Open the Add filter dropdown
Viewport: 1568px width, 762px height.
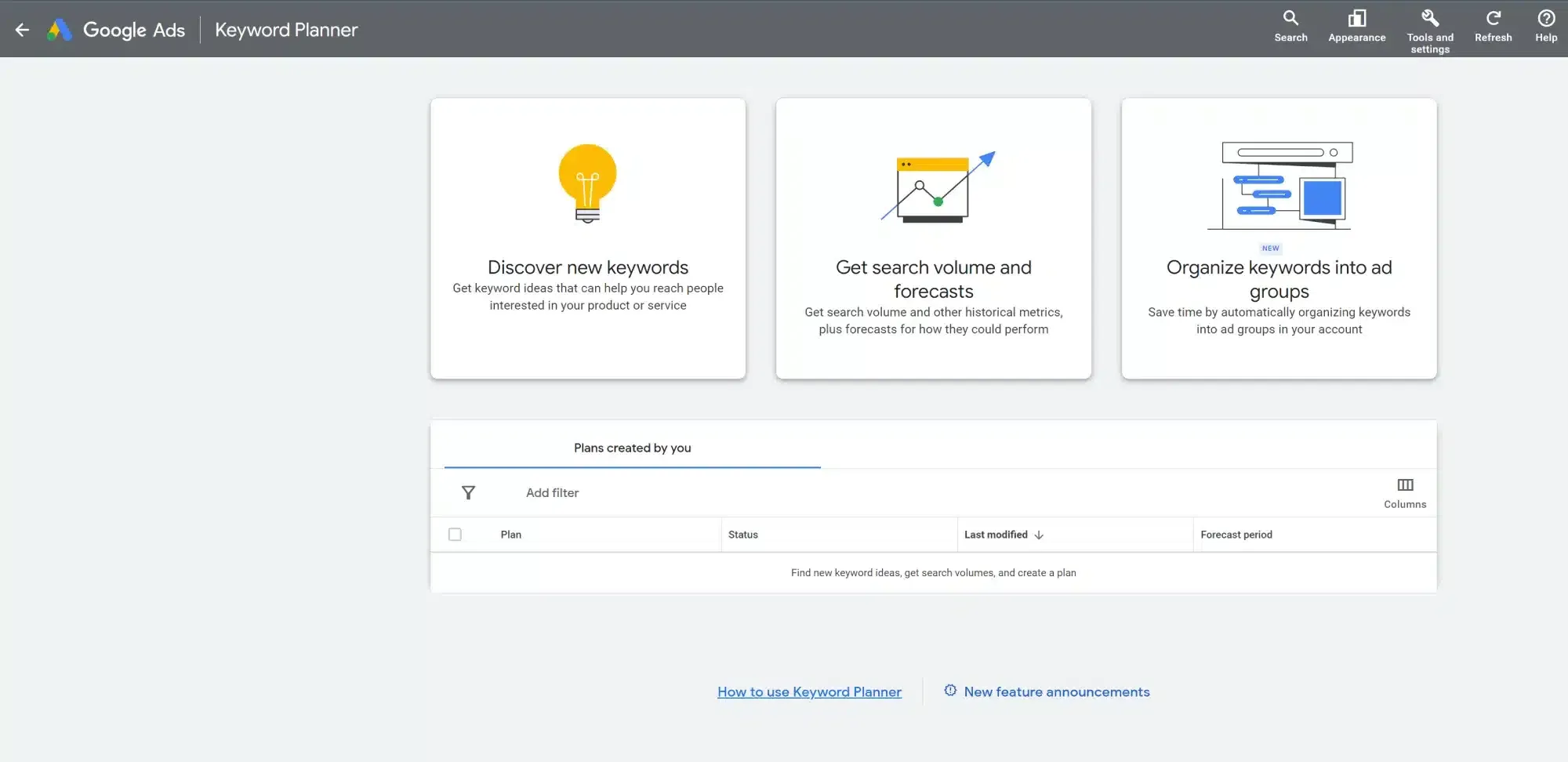(552, 492)
